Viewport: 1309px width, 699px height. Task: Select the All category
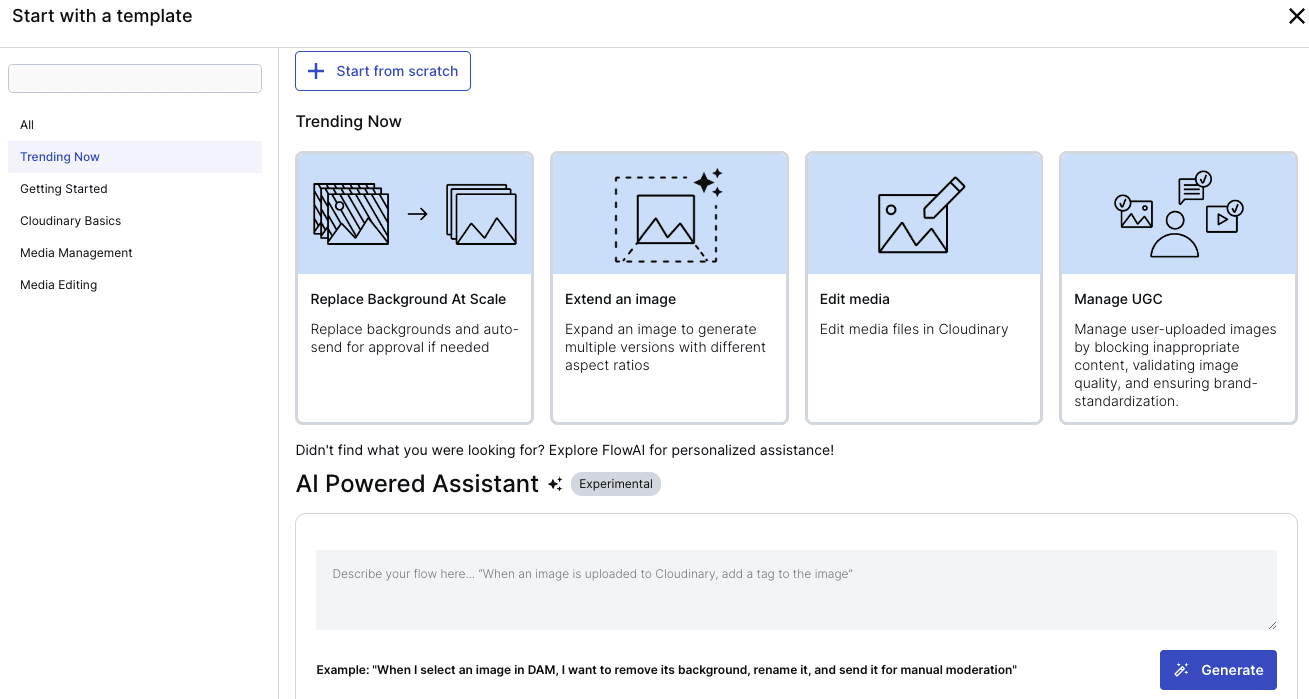[27, 125]
